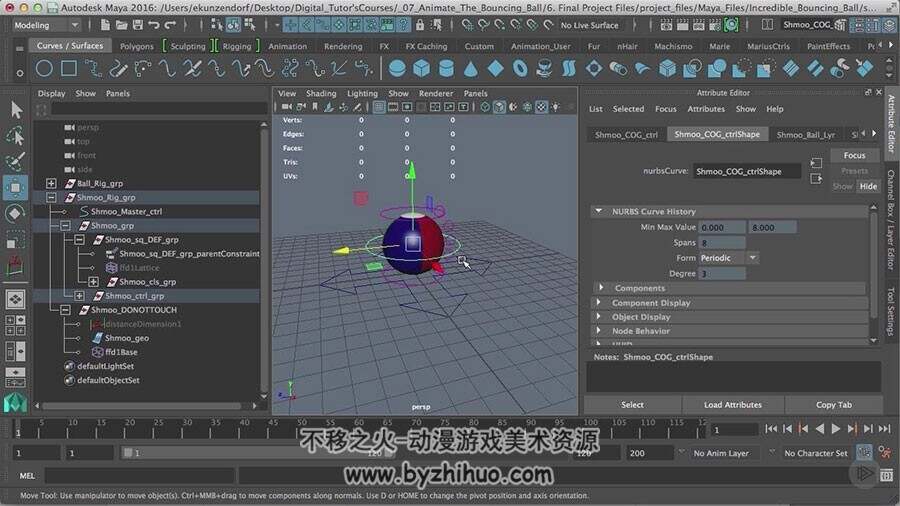The width and height of the screenshot is (900, 506).
Task: Toggle the film gate display in viewport
Action: tap(393, 107)
